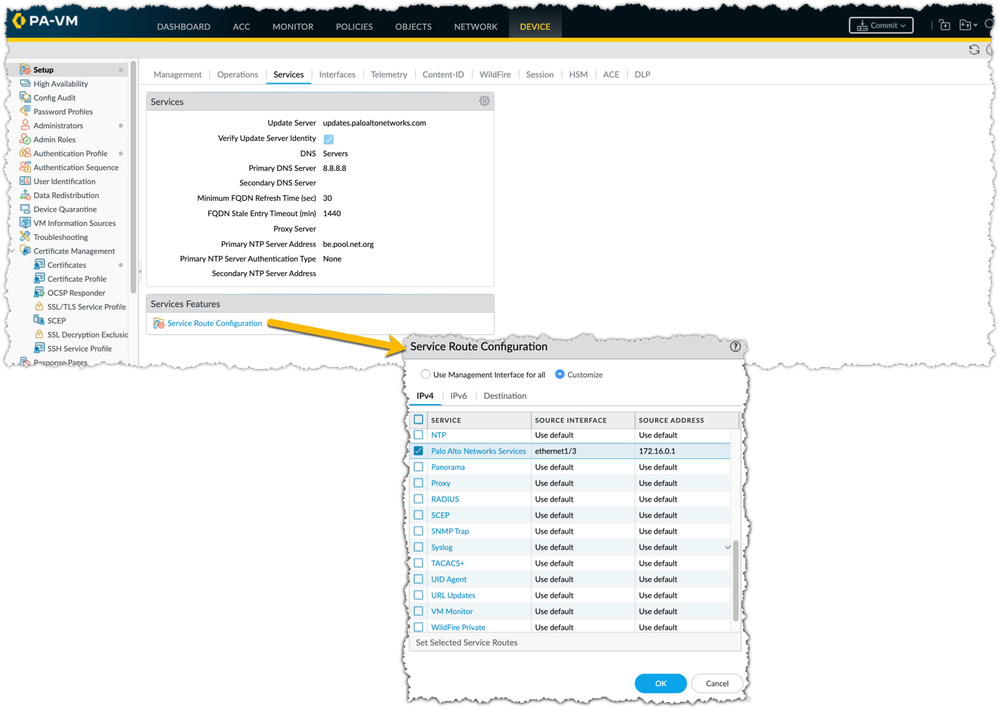Open Syslog row source address dropdown
999x708 pixels.
pyautogui.click(x=728, y=547)
